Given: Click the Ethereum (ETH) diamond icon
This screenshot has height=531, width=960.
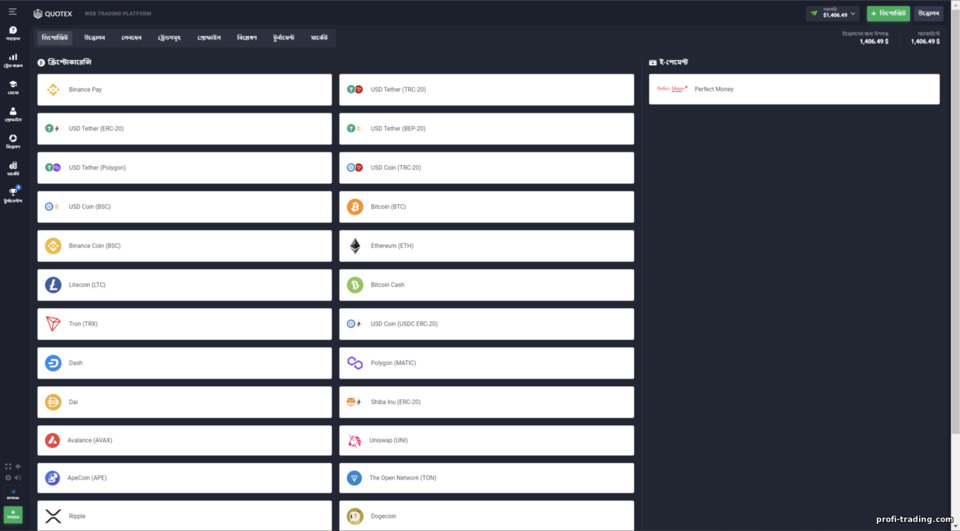Looking at the screenshot, I should tap(355, 246).
